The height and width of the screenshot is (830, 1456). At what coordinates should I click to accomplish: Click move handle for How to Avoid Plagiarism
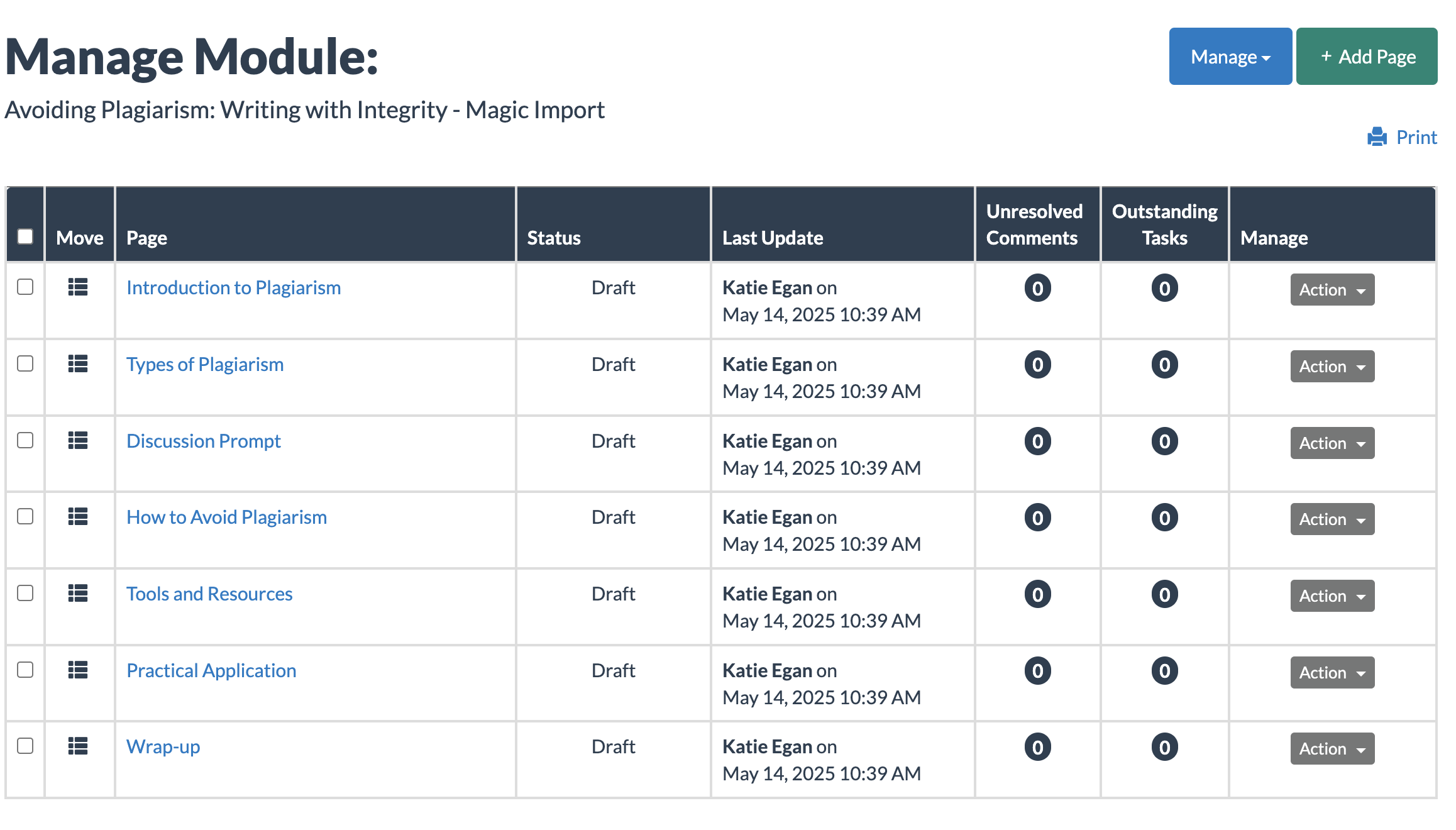(x=78, y=517)
